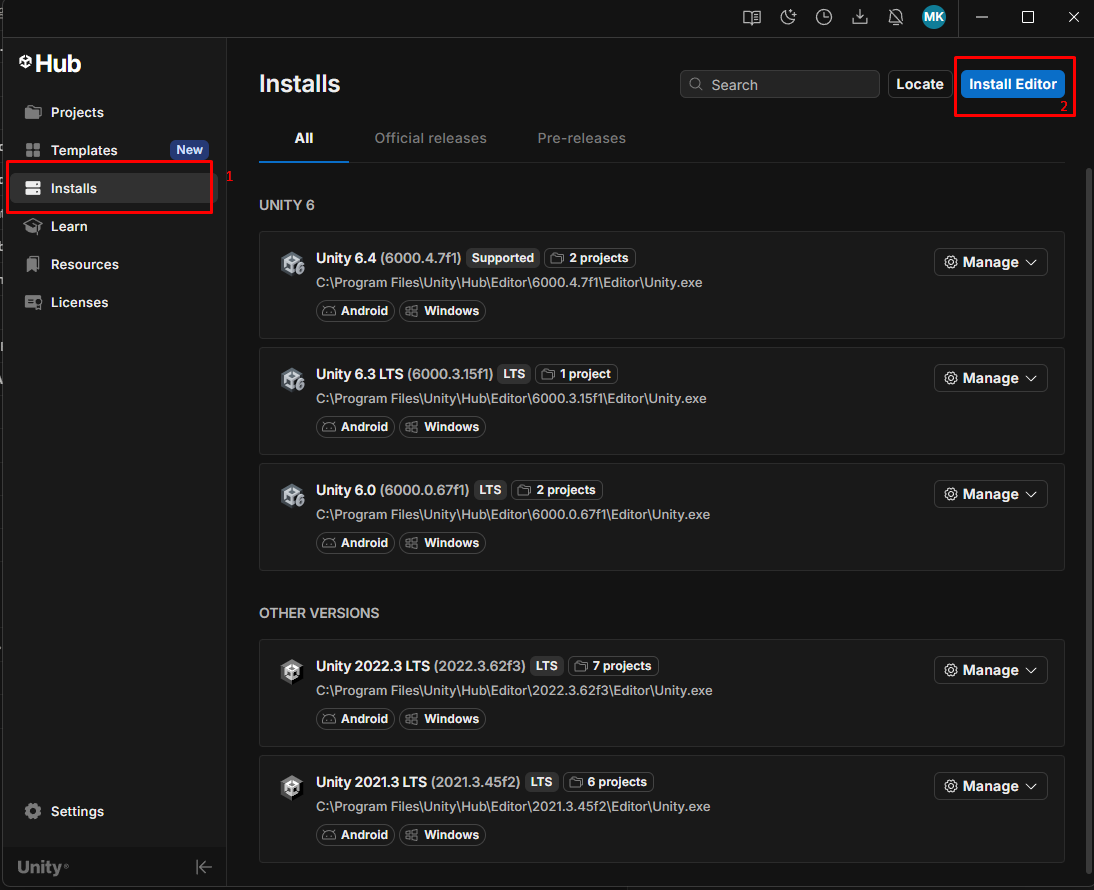Open Manage dropdown for Unity 6.0
The width and height of the screenshot is (1094, 890).
(x=990, y=494)
